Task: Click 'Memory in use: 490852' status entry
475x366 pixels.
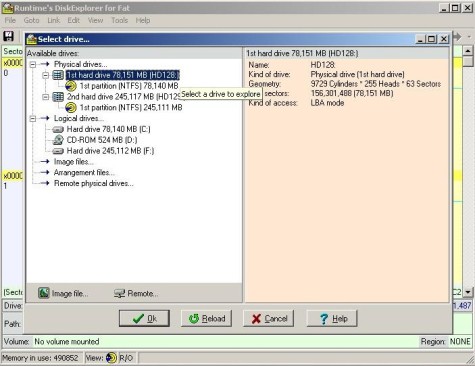Action: point(40,358)
